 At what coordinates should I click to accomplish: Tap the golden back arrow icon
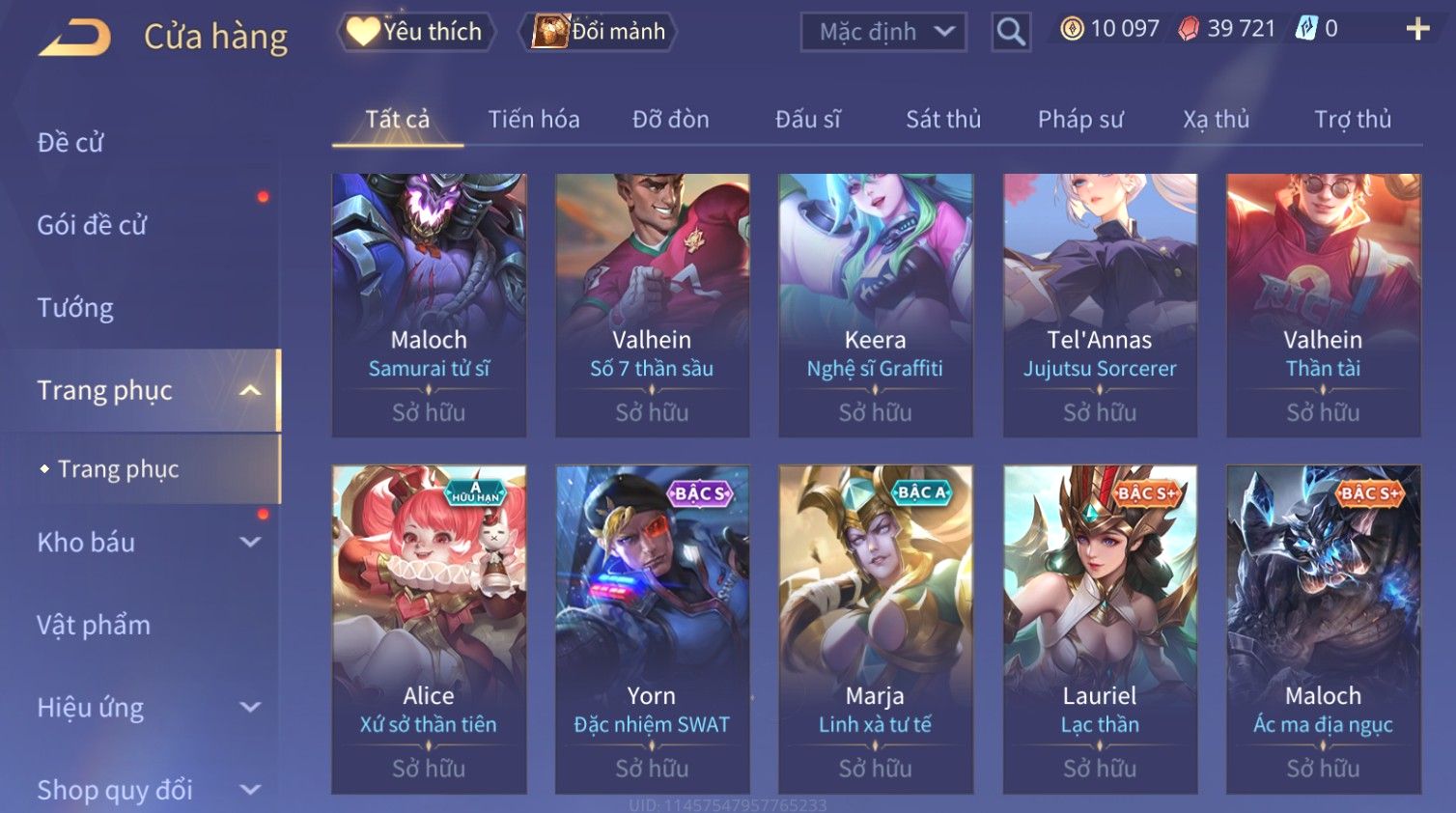click(x=74, y=37)
